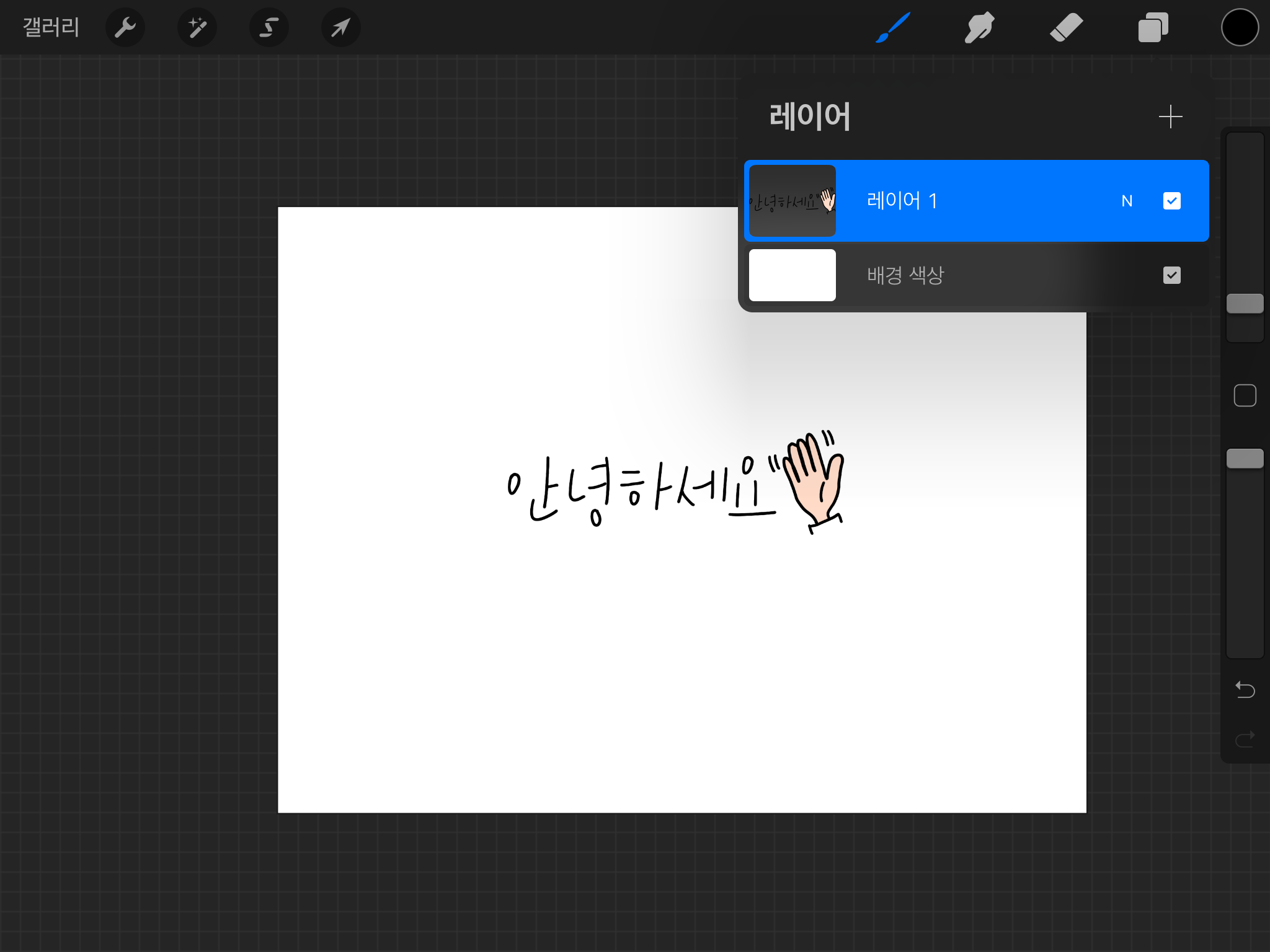The width and height of the screenshot is (1270, 952).
Task: Add a new layer with plus icon
Action: (x=1170, y=117)
